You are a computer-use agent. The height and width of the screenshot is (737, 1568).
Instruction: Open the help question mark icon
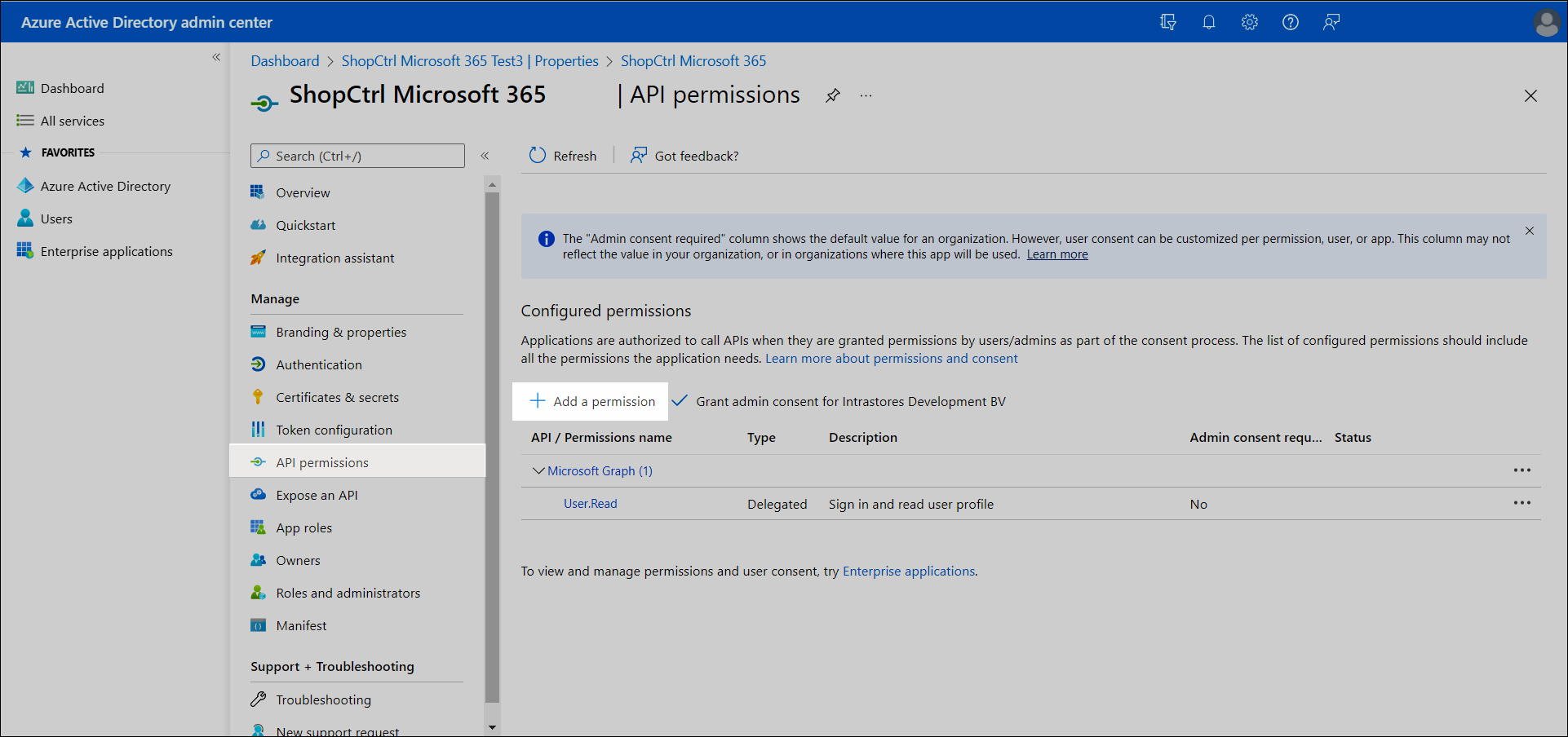1291,22
